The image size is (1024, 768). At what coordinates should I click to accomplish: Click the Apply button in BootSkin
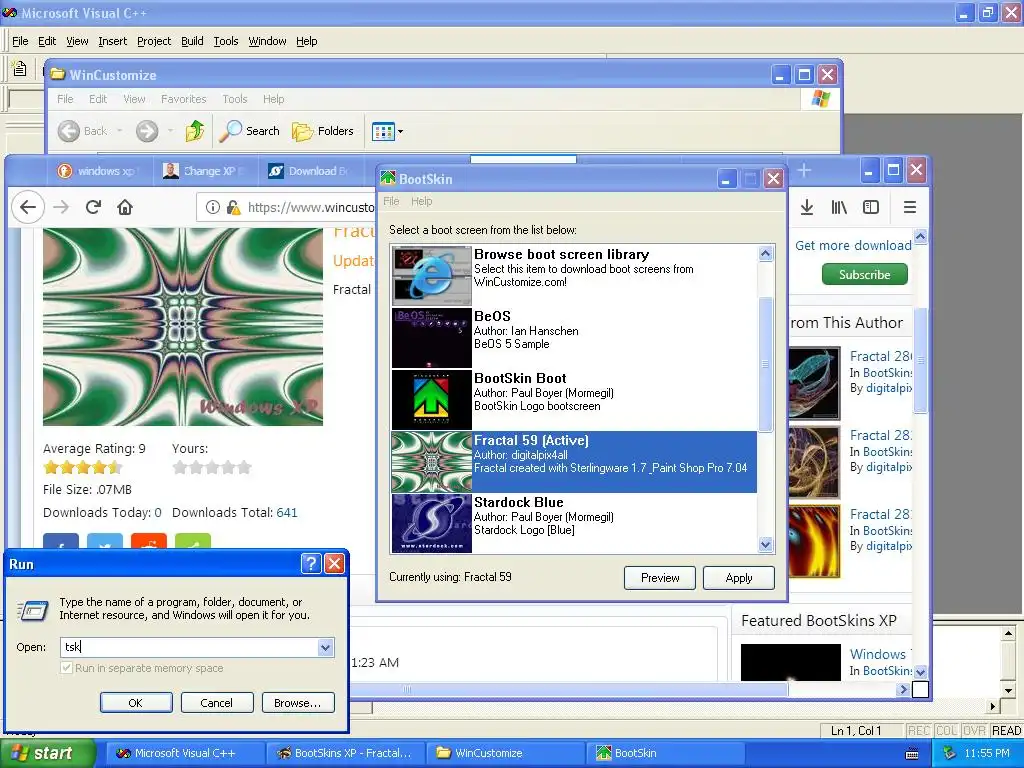click(739, 578)
